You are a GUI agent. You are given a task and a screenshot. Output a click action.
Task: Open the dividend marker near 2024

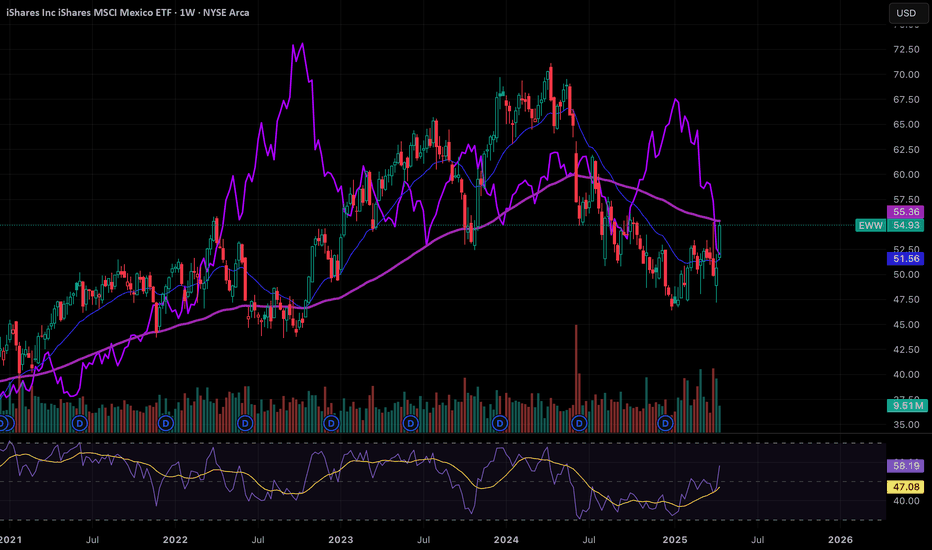tap(500, 423)
